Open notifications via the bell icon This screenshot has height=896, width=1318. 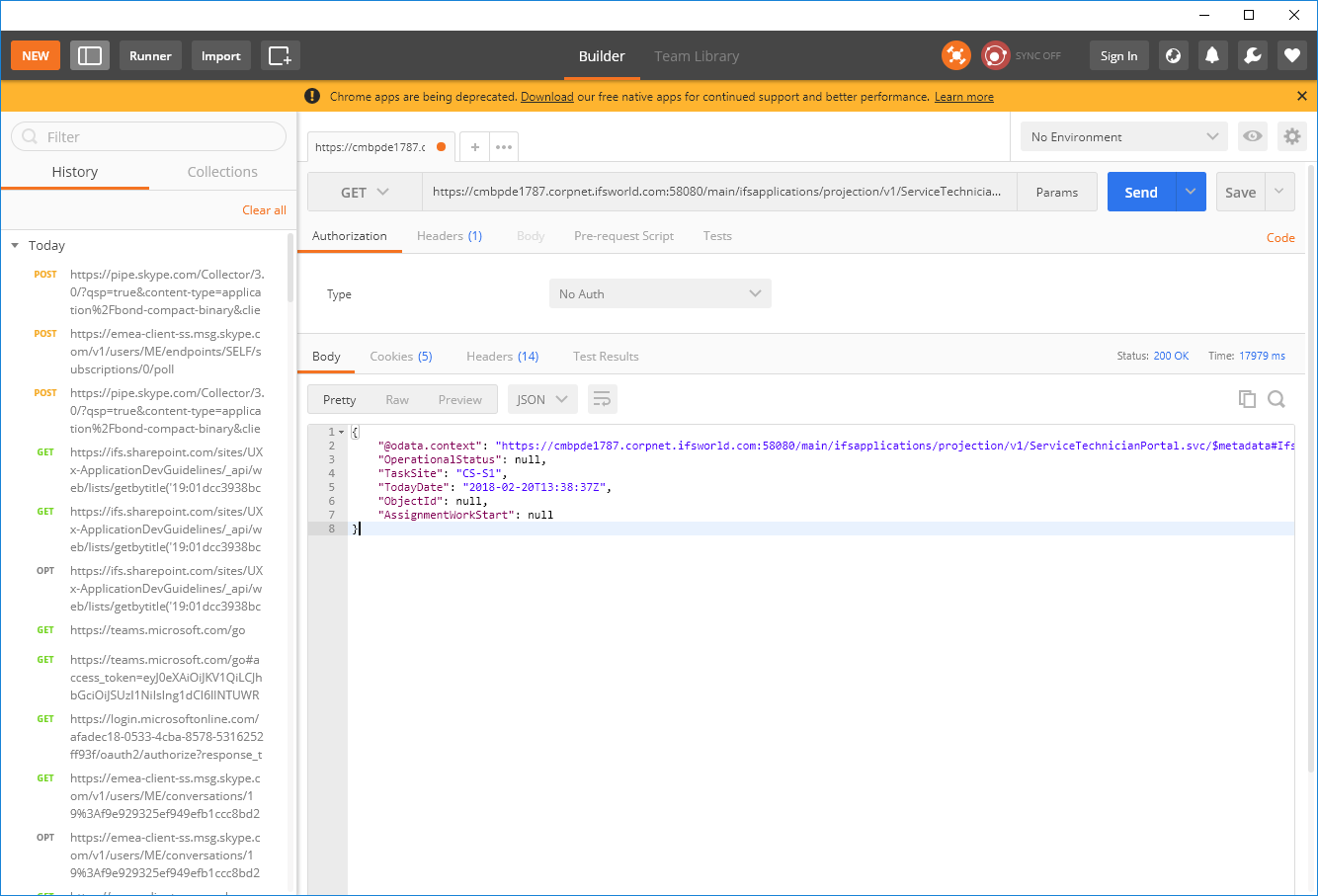tap(1212, 55)
